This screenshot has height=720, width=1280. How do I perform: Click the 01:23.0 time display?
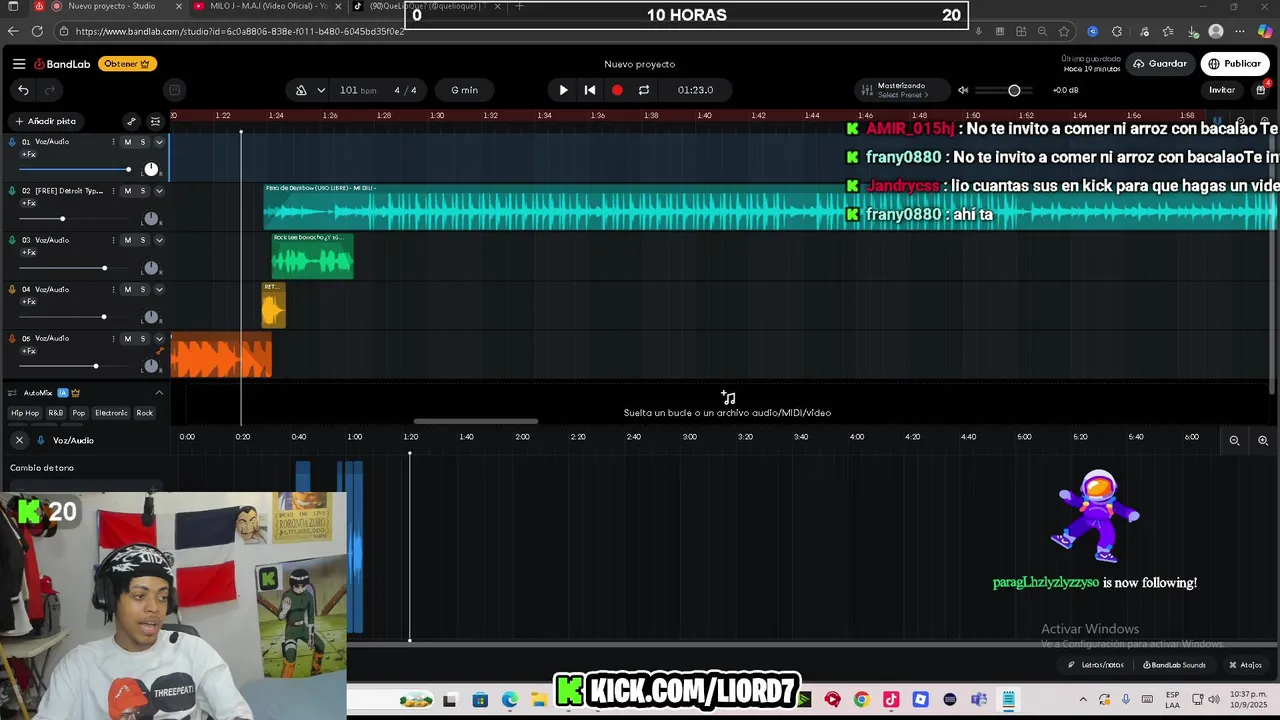[695, 90]
